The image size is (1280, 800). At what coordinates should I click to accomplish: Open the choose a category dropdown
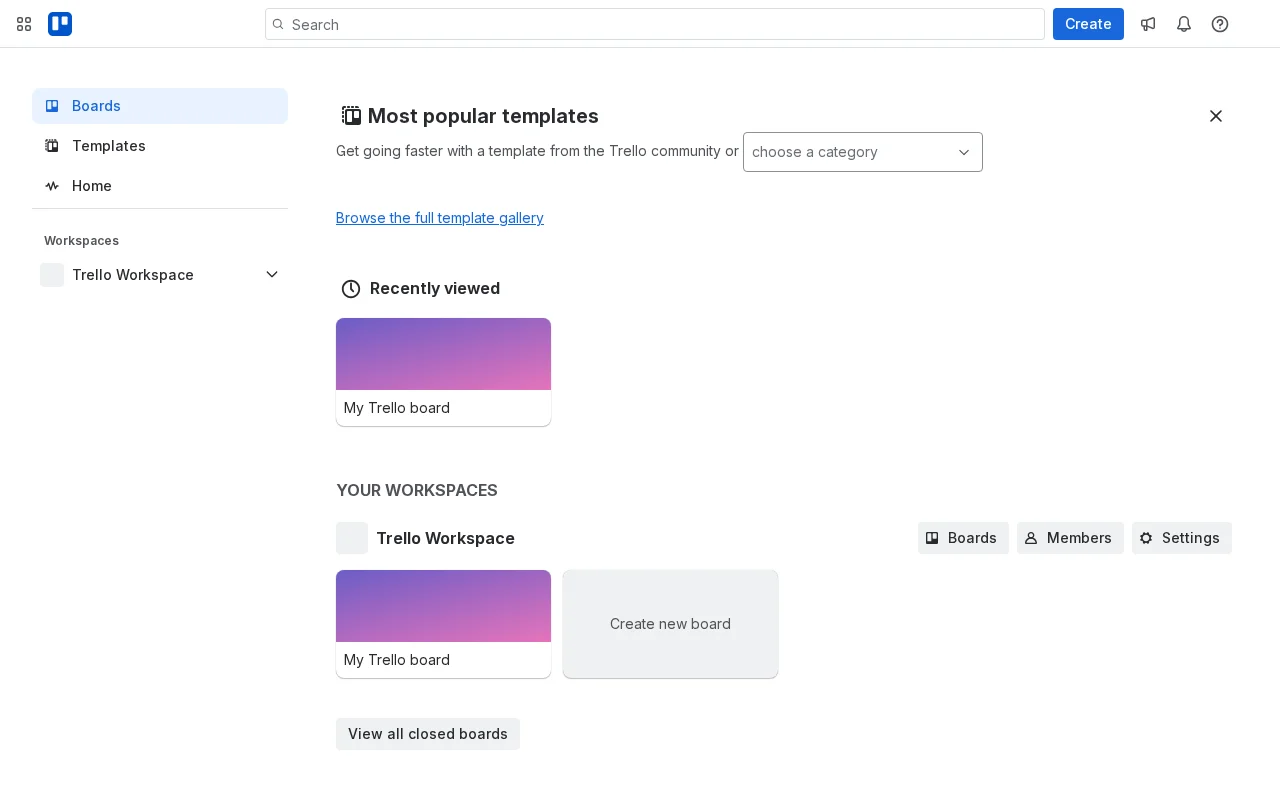tap(862, 152)
